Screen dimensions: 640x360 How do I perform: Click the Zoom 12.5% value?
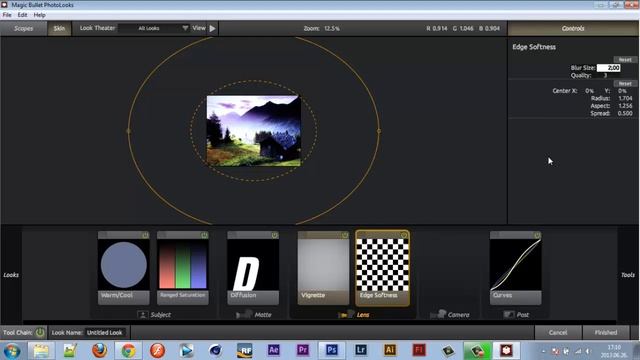(x=332, y=28)
